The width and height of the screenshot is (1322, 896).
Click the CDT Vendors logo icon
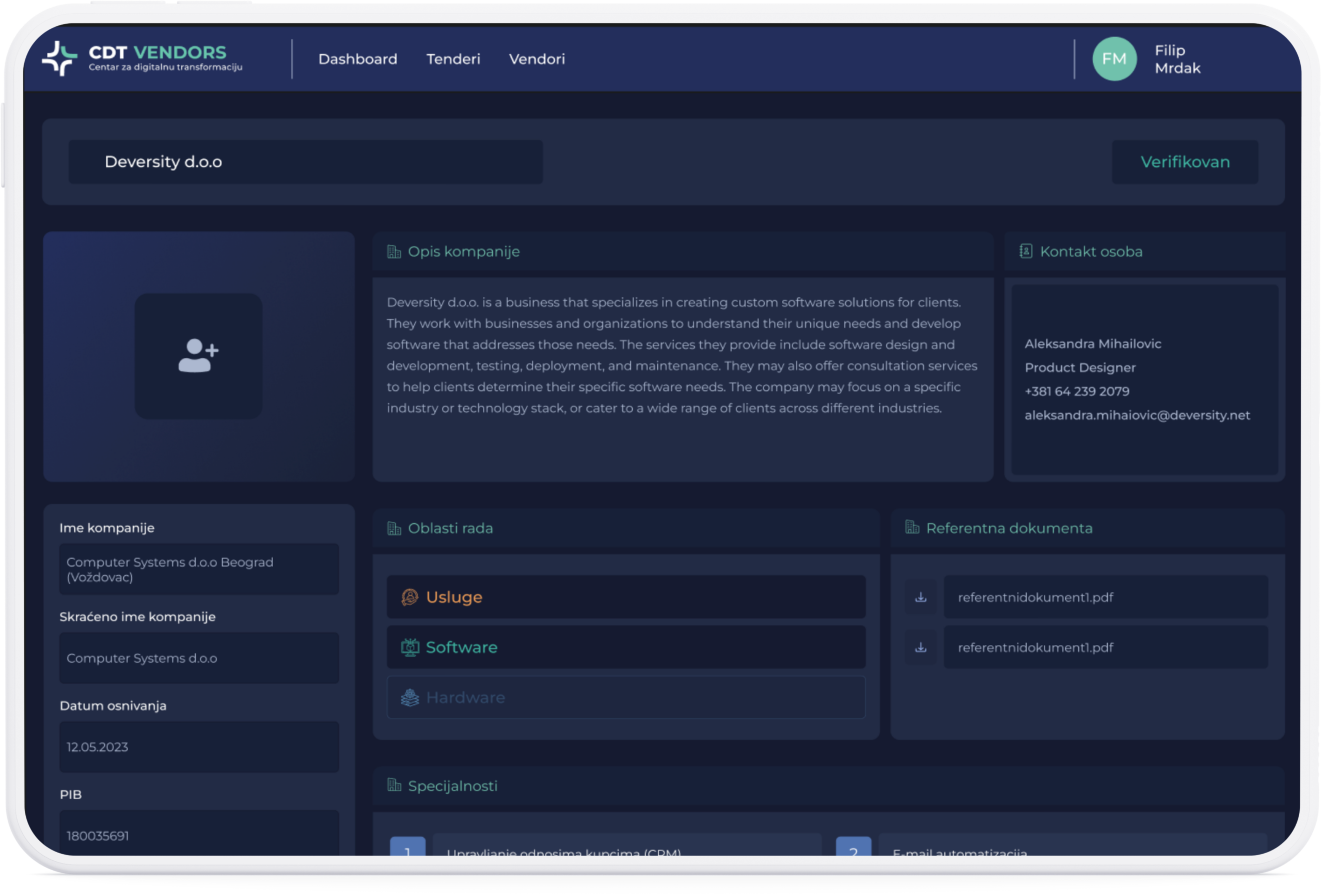point(59,58)
